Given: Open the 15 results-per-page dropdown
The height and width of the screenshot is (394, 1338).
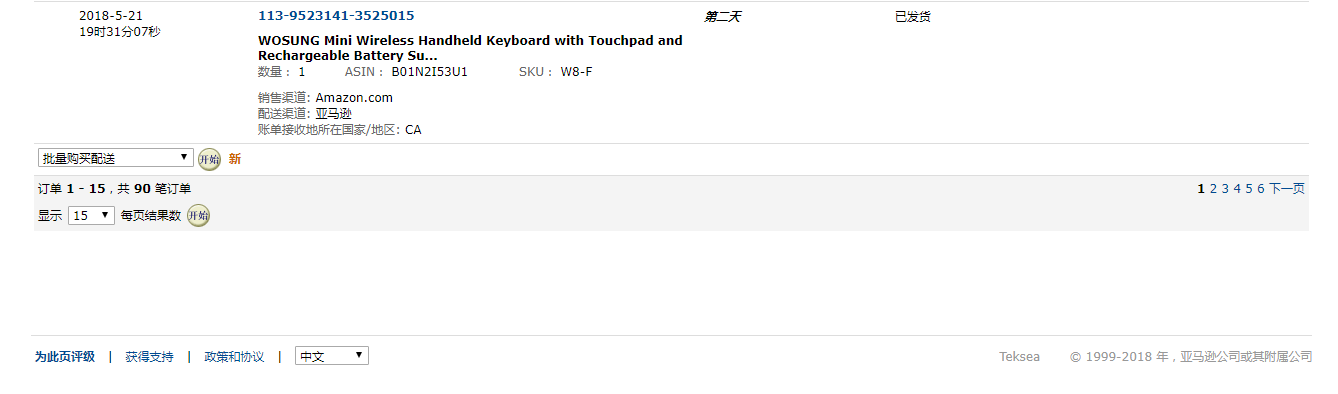Looking at the screenshot, I should tap(91, 215).
